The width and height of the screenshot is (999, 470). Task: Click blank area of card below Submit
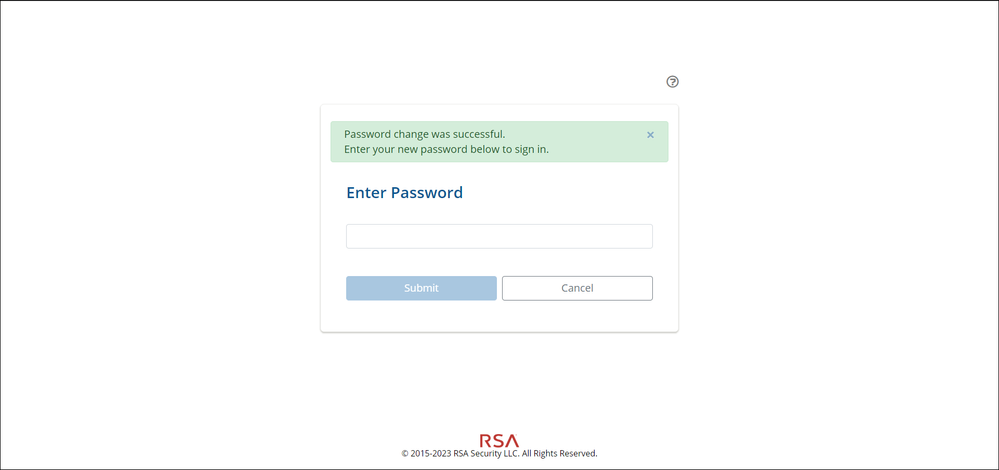499,316
